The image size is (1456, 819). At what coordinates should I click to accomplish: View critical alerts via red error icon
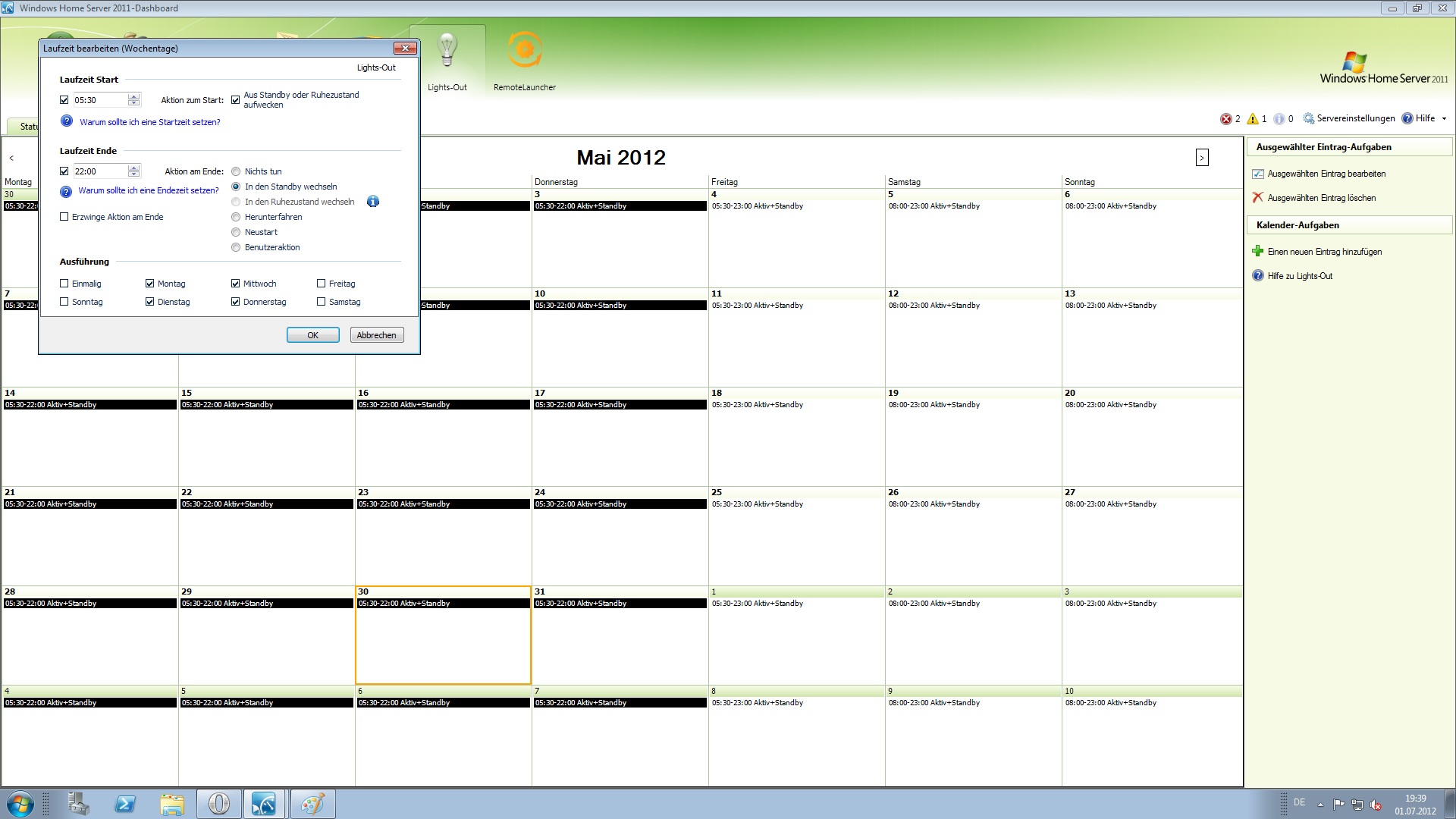point(1226,118)
